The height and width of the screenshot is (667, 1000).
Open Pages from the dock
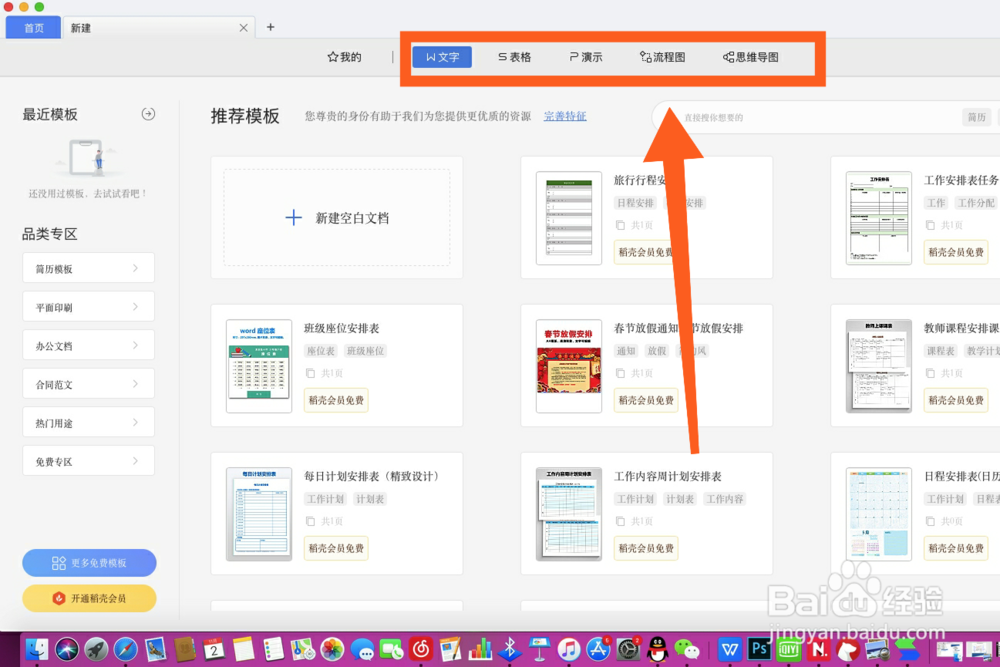(x=450, y=650)
